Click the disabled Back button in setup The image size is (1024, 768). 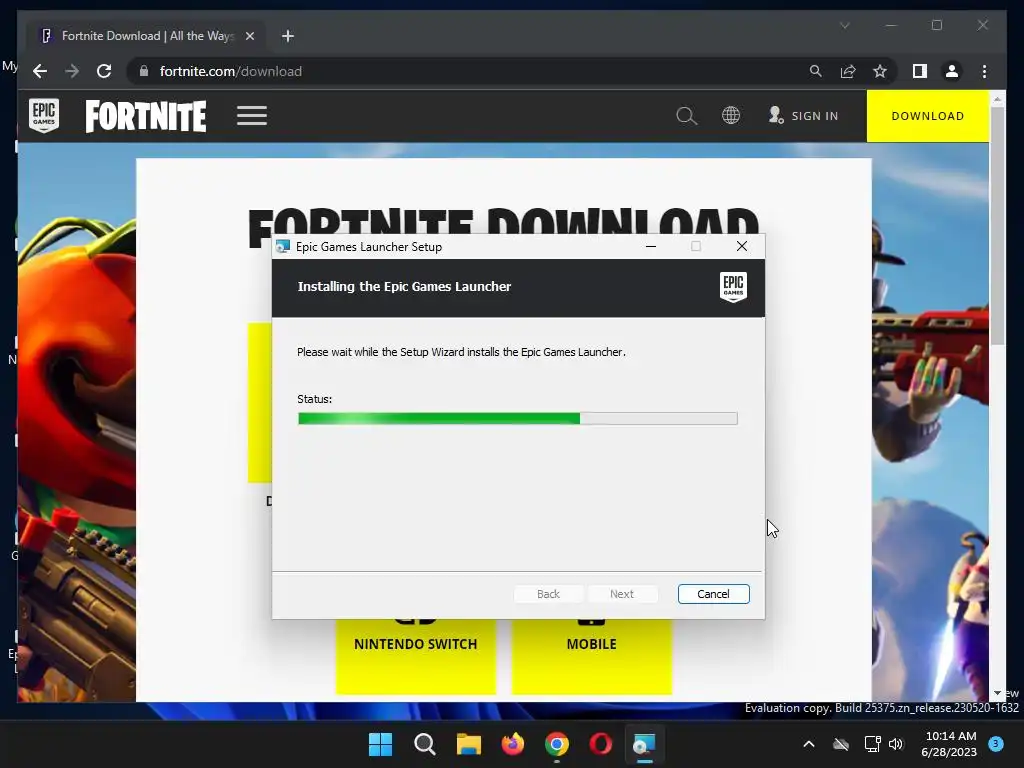point(549,594)
